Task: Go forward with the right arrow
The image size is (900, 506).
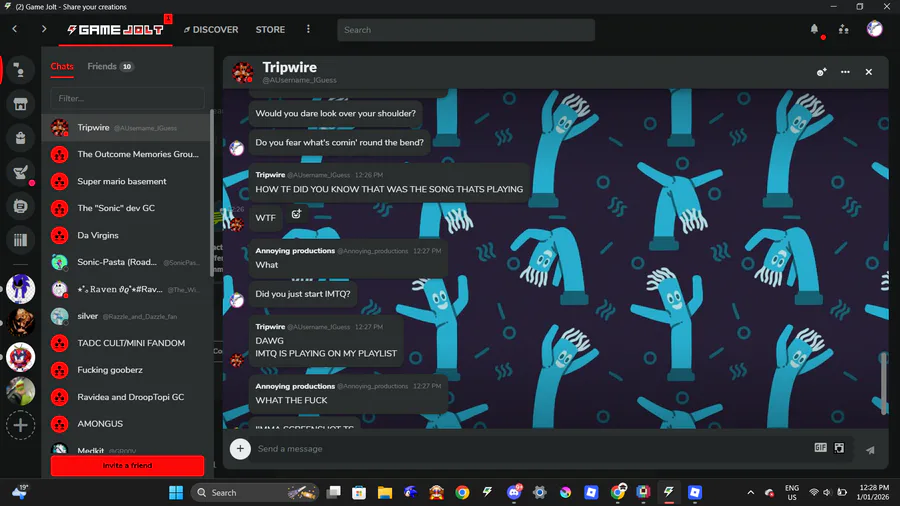Action: point(44,29)
